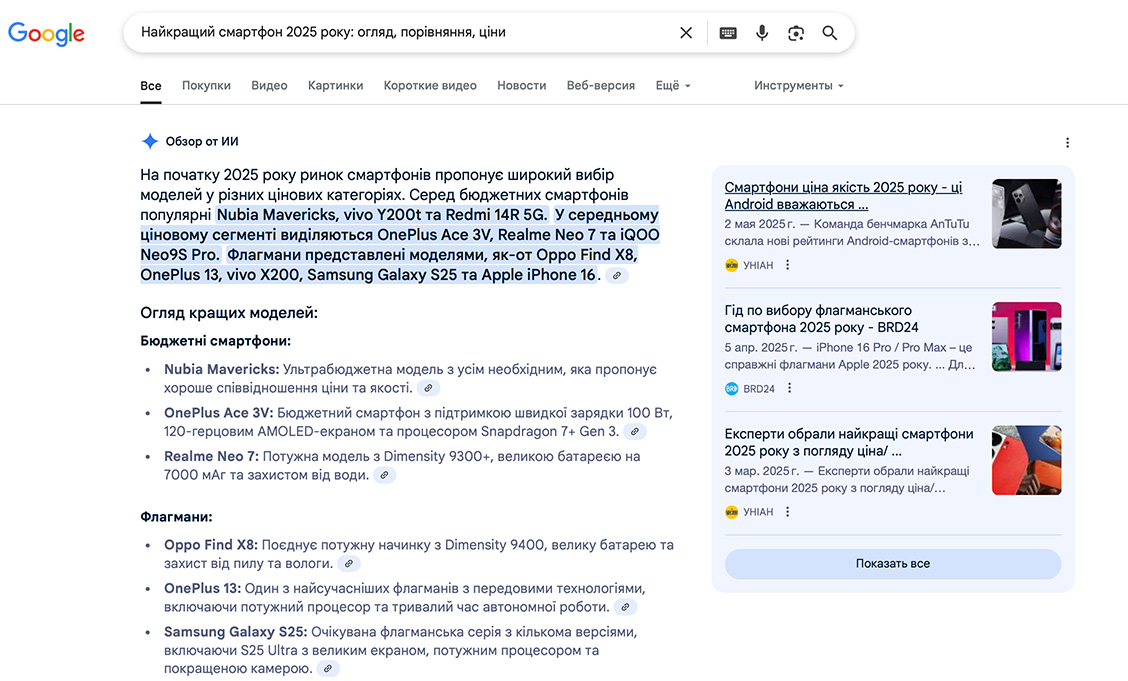
Task: Open source link icon for OnePlus 13
Action: (625, 607)
